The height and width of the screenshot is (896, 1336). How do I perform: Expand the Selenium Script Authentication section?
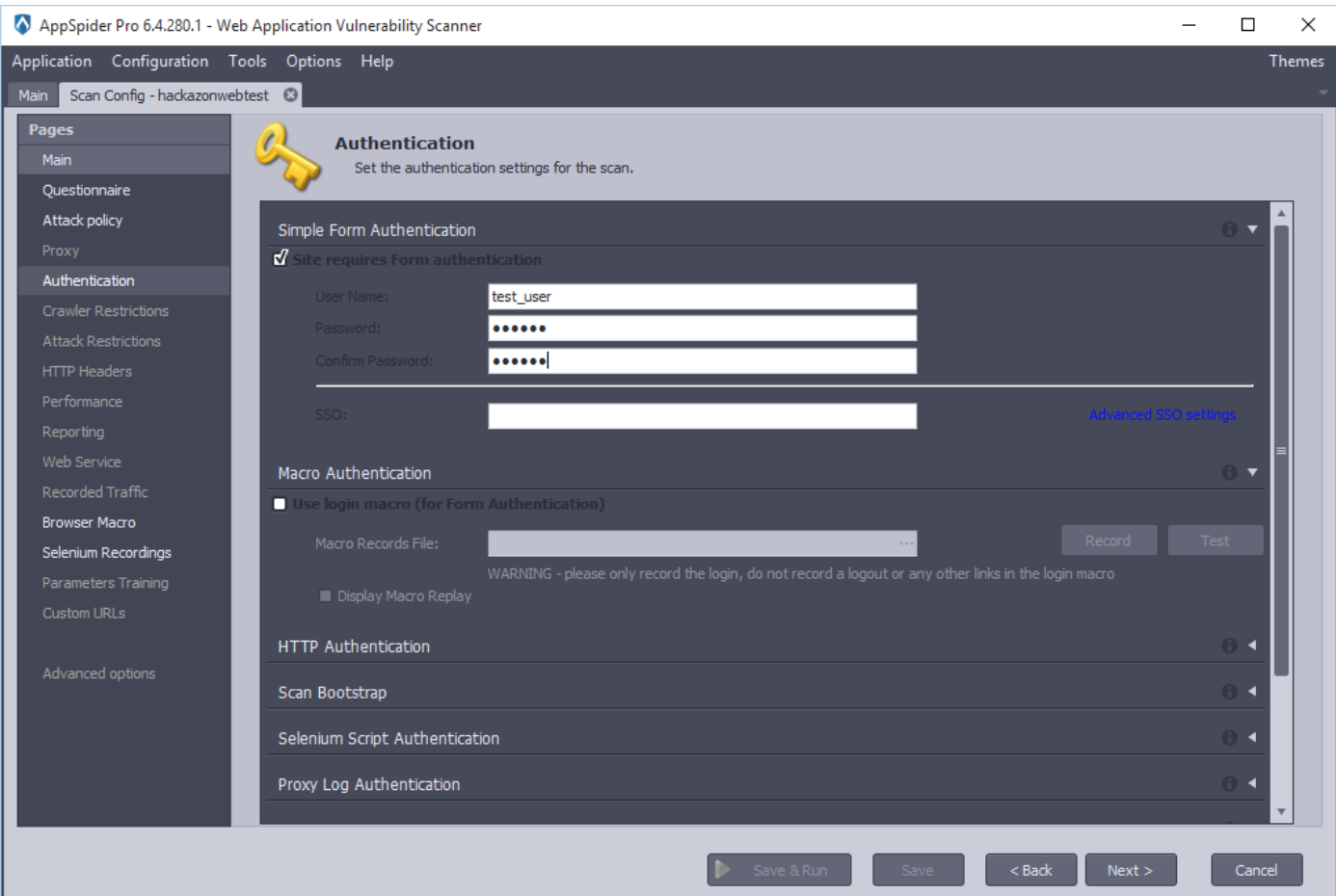(x=1252, y=737)
